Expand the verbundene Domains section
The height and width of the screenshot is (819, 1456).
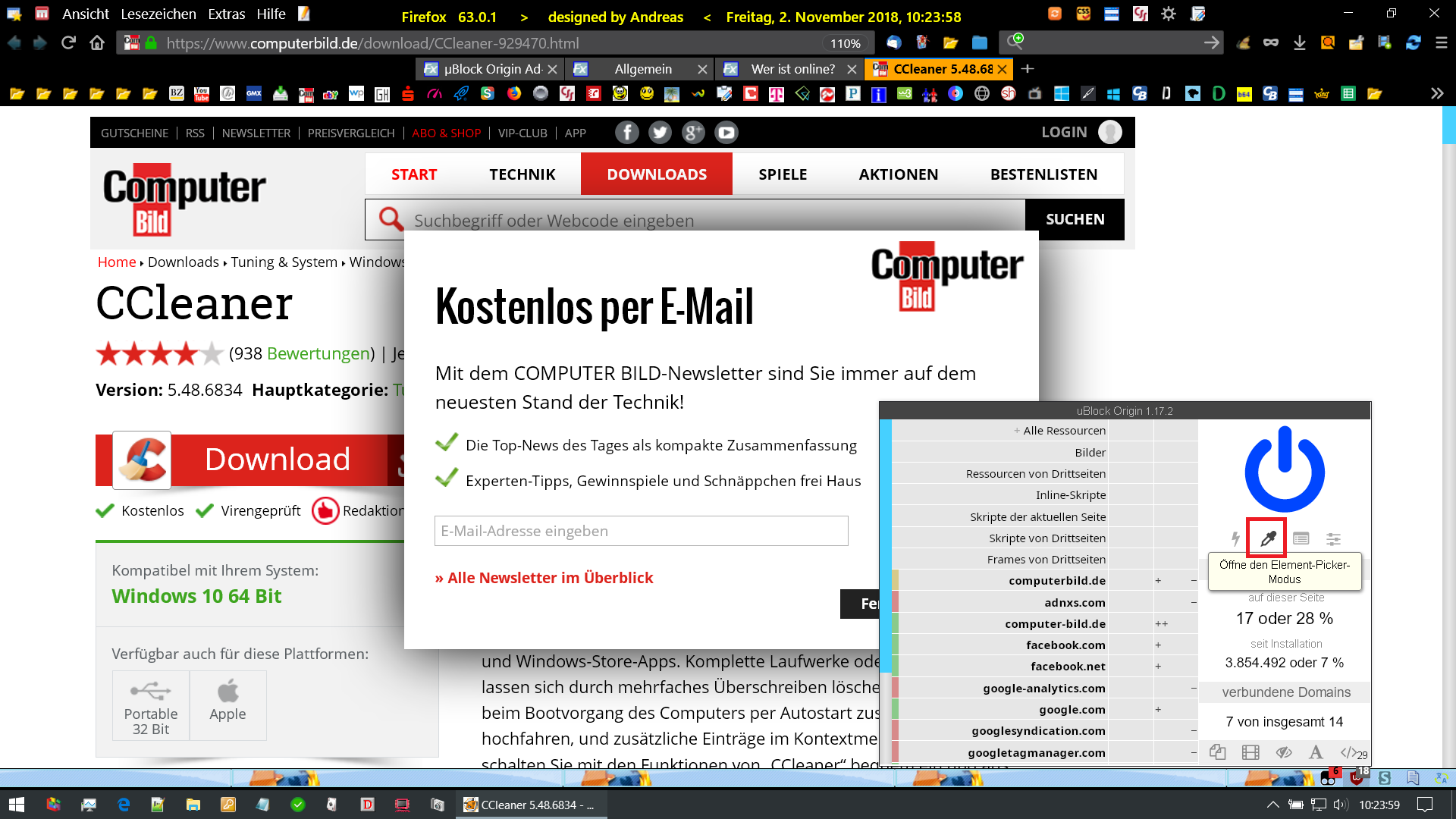(1285, 692)
